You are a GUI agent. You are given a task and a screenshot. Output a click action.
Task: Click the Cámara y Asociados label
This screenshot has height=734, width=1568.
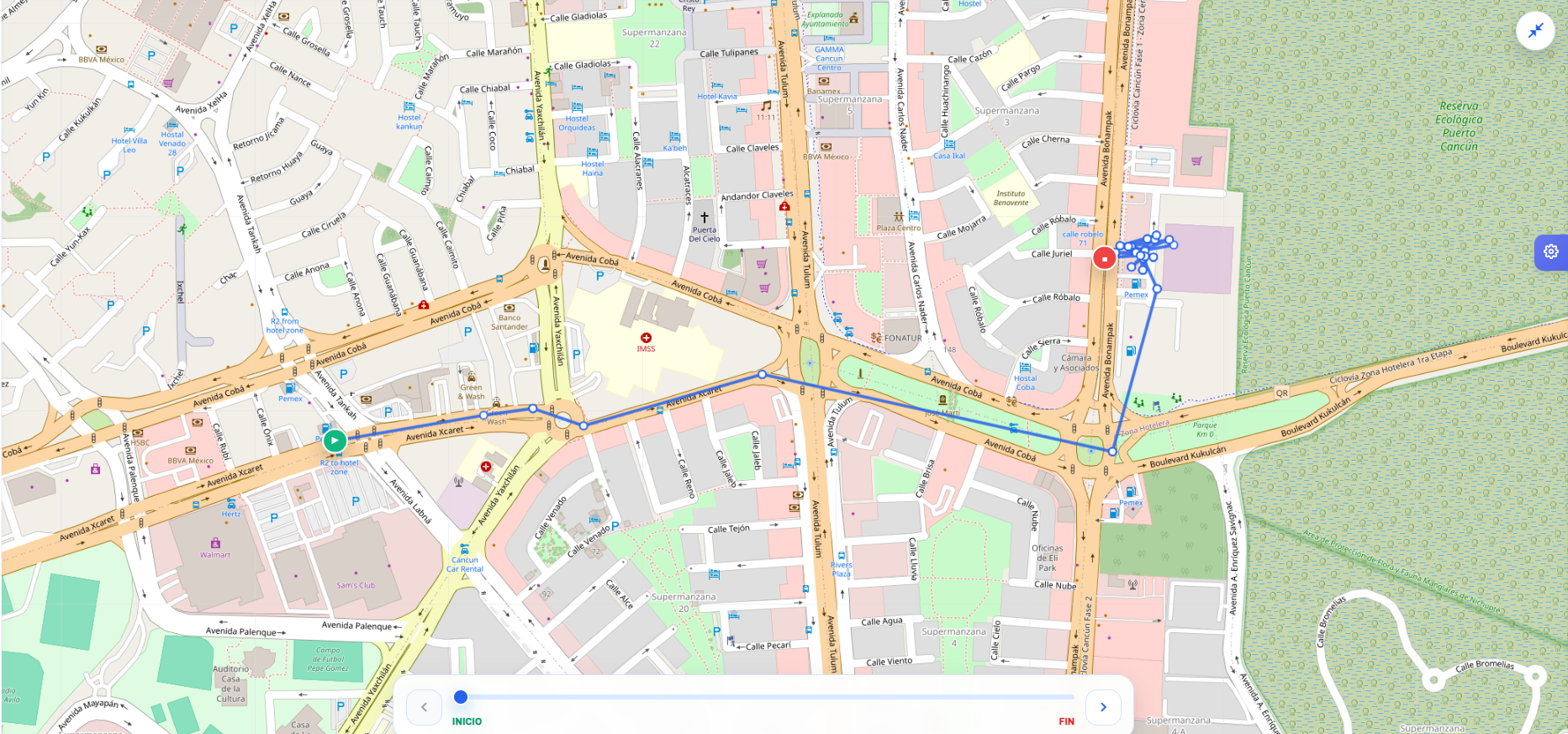(1076, 362)
